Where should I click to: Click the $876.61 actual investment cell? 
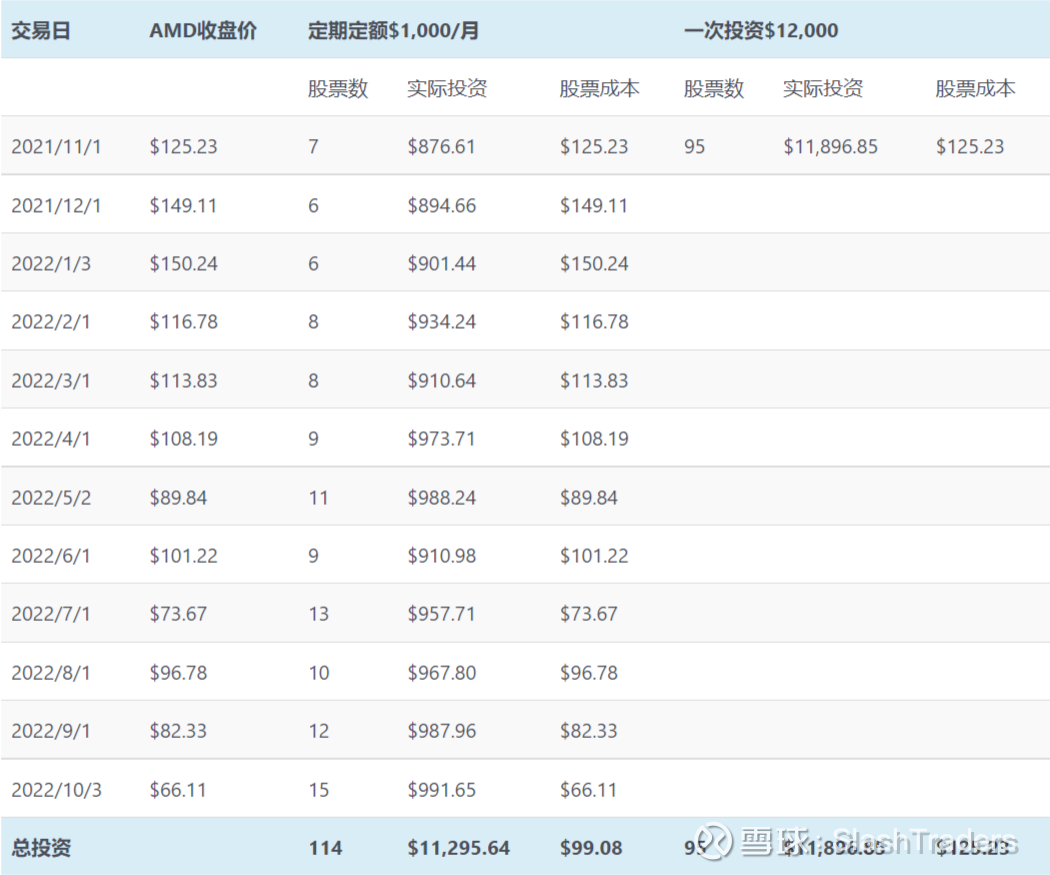point(441,147)
